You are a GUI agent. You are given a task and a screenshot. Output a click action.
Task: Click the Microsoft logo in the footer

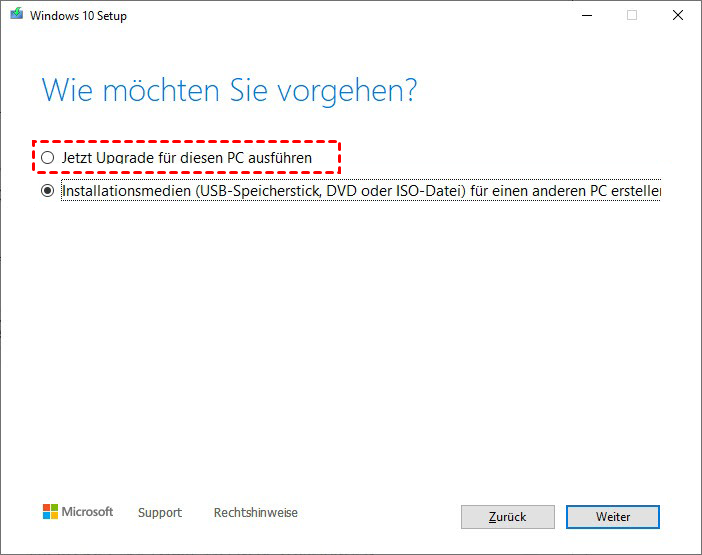click(78, 512)
